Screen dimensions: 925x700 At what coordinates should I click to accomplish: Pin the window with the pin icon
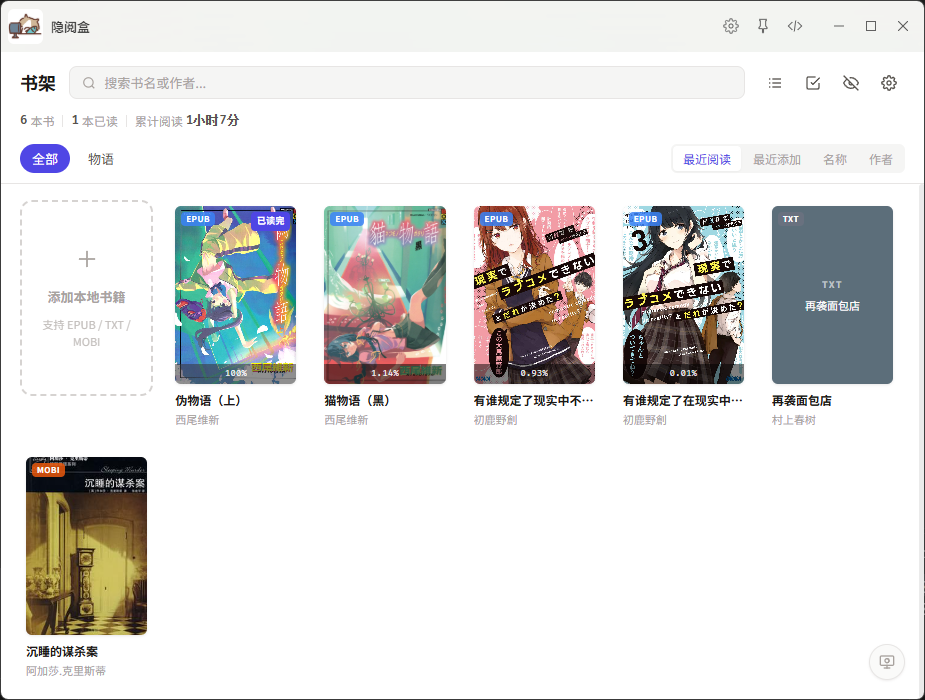763,26
